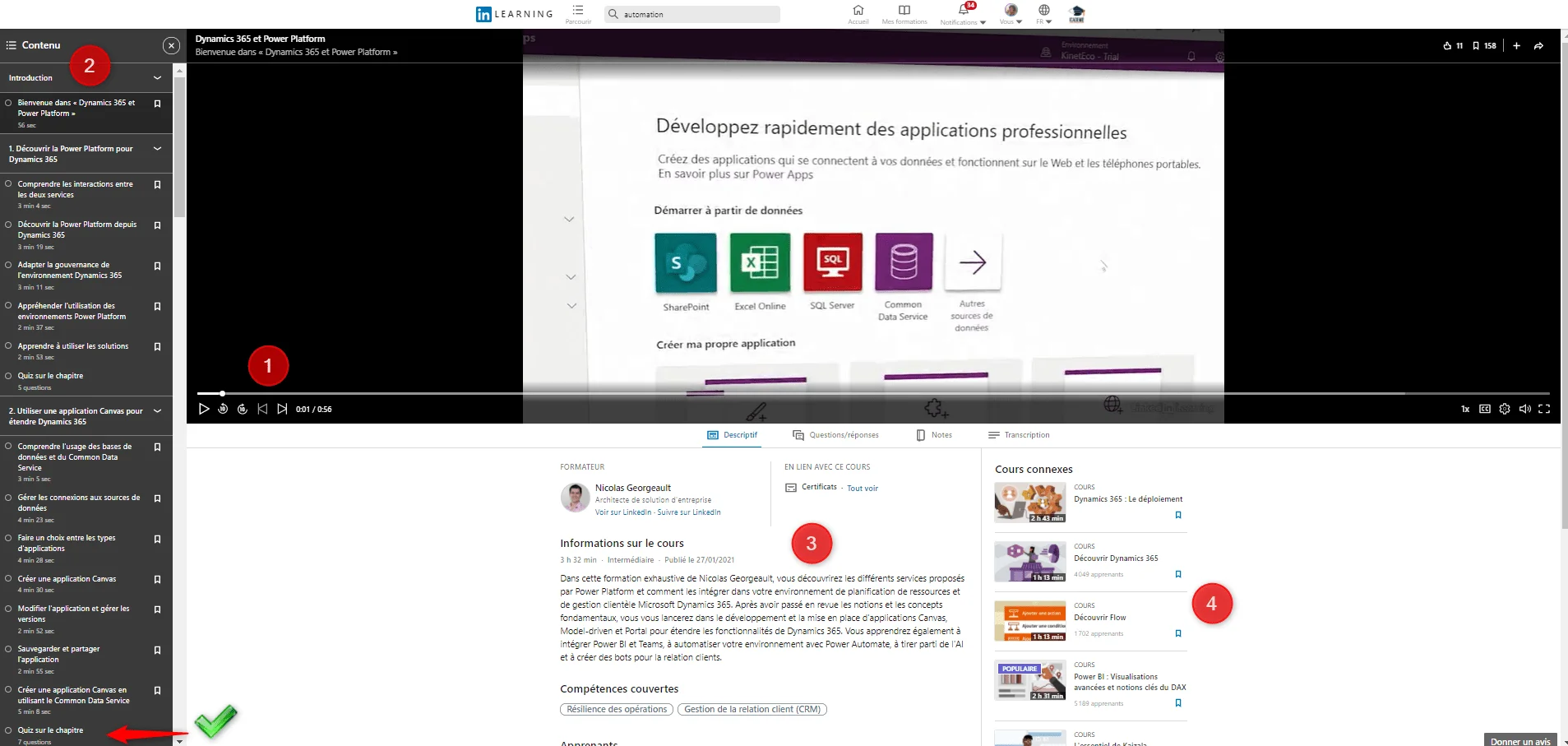Open the Parcourir browse menu icon
Screen dimensions: 1568x746
pyautogui.click(x=578, y=11)
